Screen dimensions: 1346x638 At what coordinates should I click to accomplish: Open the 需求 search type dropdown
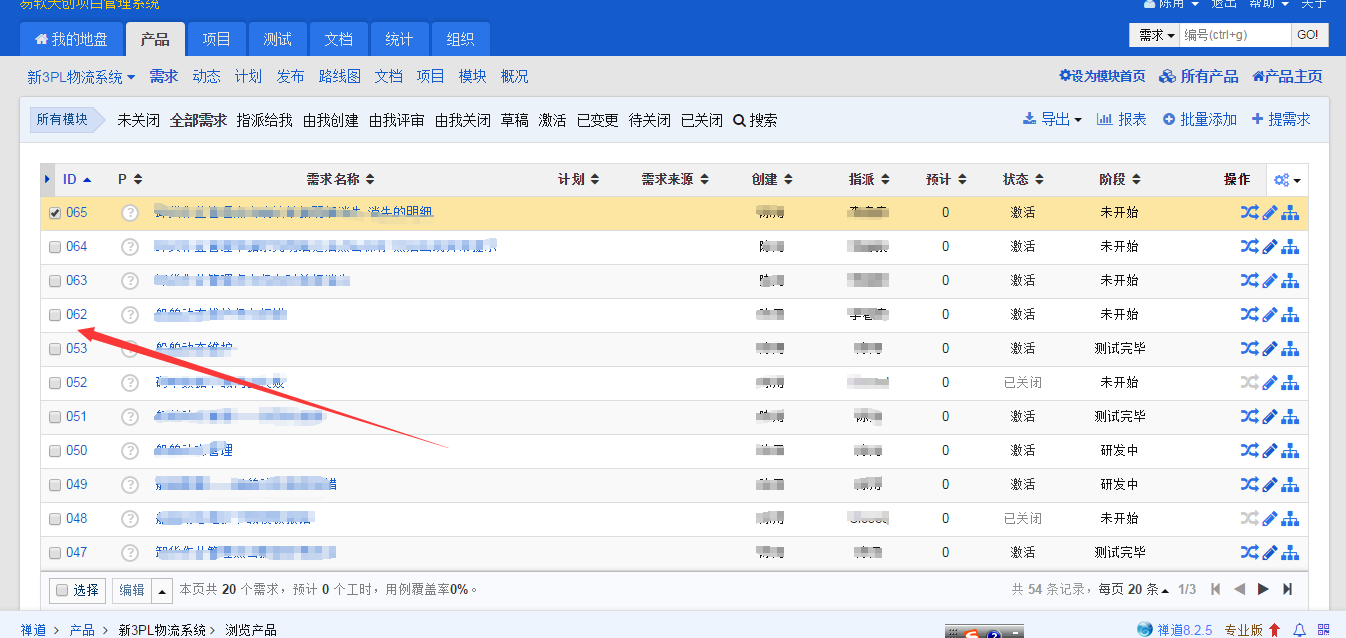click(1155, 35)
